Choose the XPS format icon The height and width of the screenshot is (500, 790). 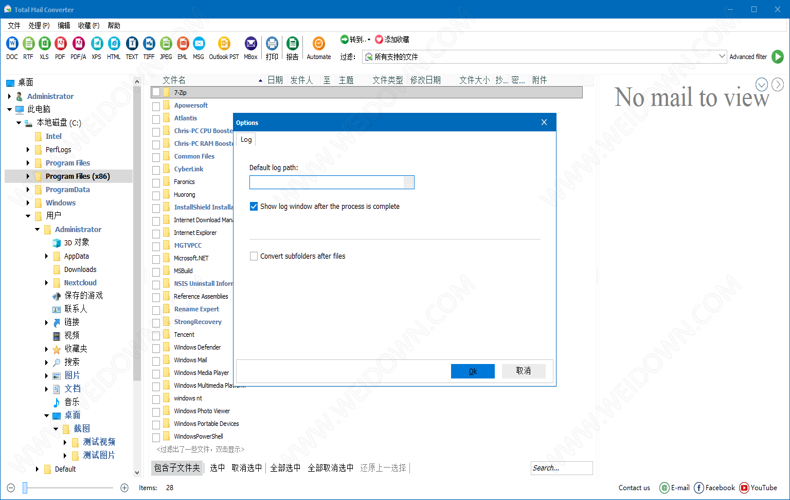[x=97, y=43]
